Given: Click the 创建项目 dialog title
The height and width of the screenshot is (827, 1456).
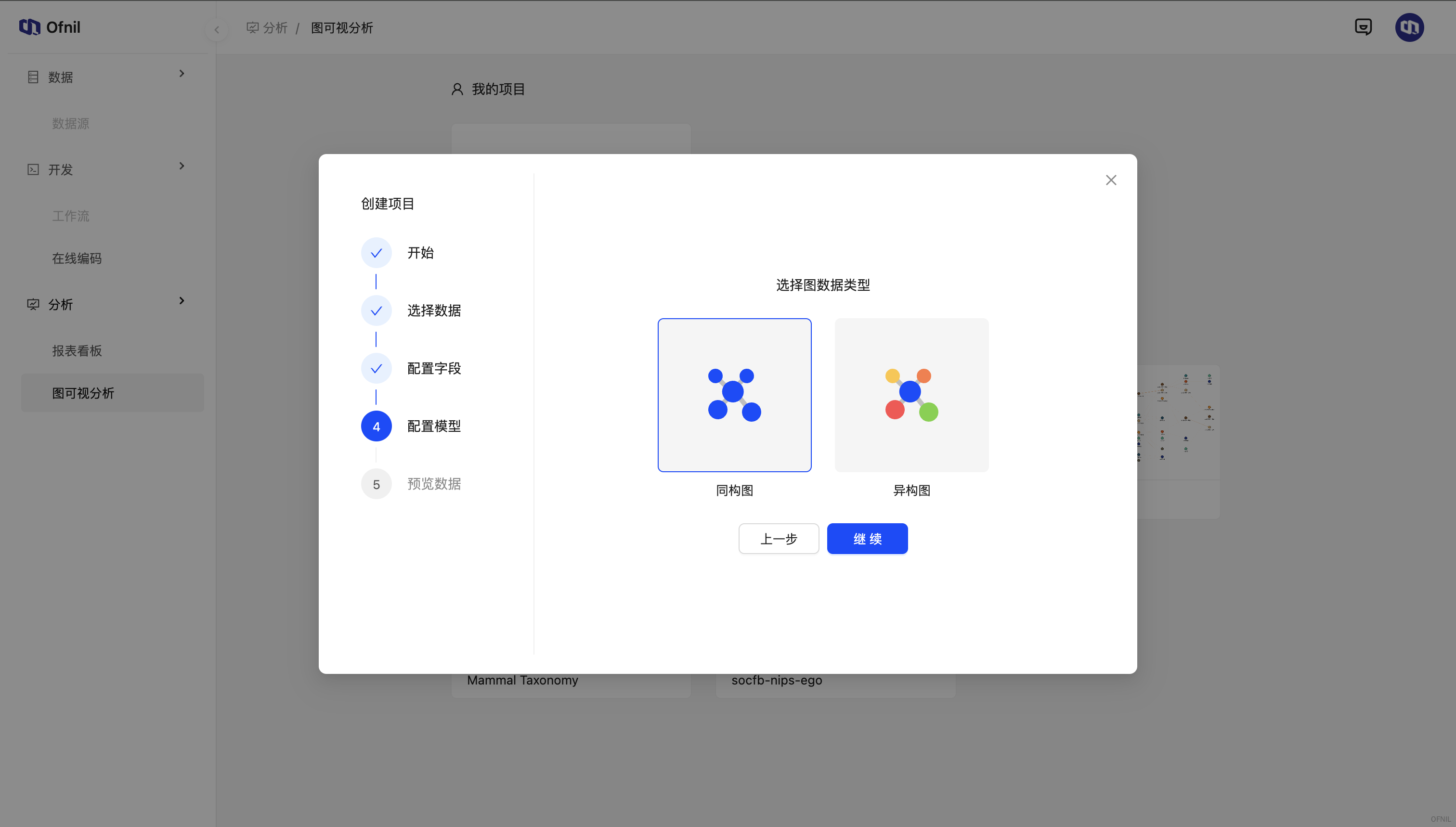Looking at the screenshot, I should tap(388, 203).
